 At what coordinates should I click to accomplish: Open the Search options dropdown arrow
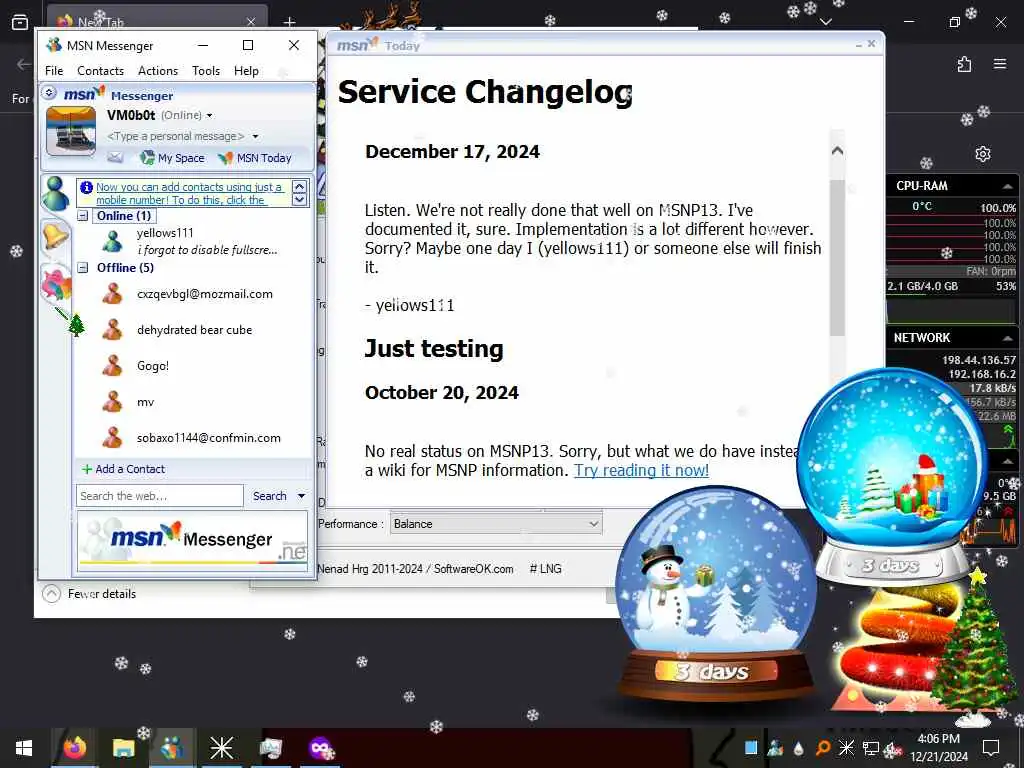click(x=302, y=496)
